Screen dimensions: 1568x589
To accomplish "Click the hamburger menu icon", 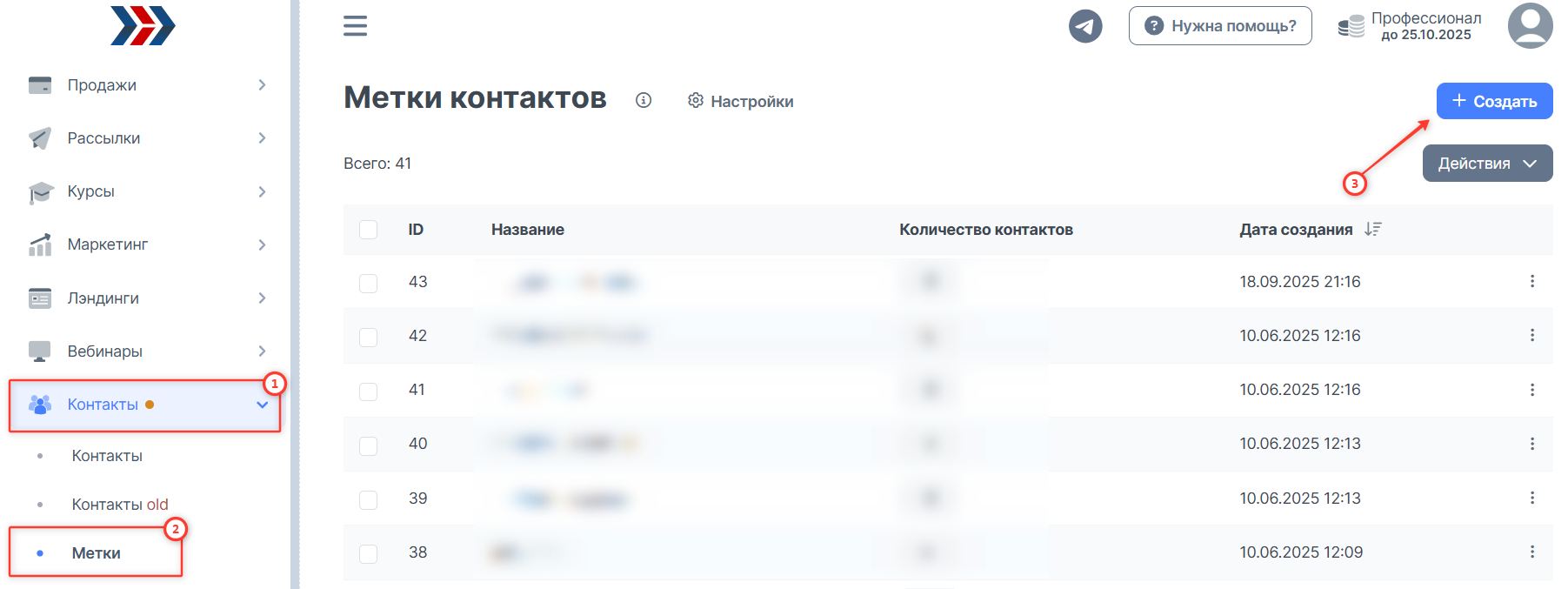I will tap(355, 26).
